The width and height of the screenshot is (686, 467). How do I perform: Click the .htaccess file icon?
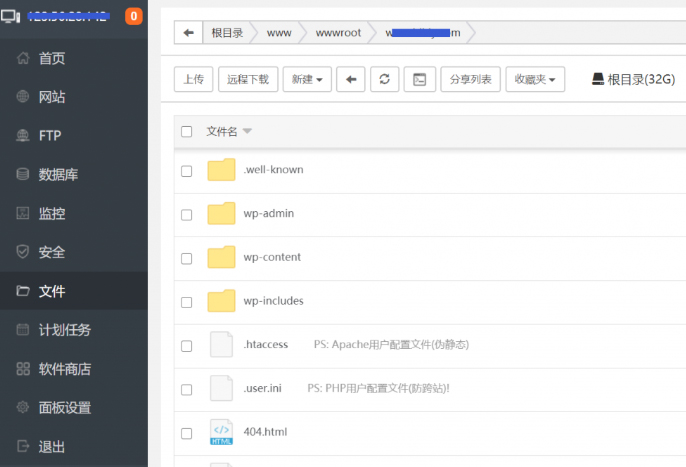pos(221,345)
